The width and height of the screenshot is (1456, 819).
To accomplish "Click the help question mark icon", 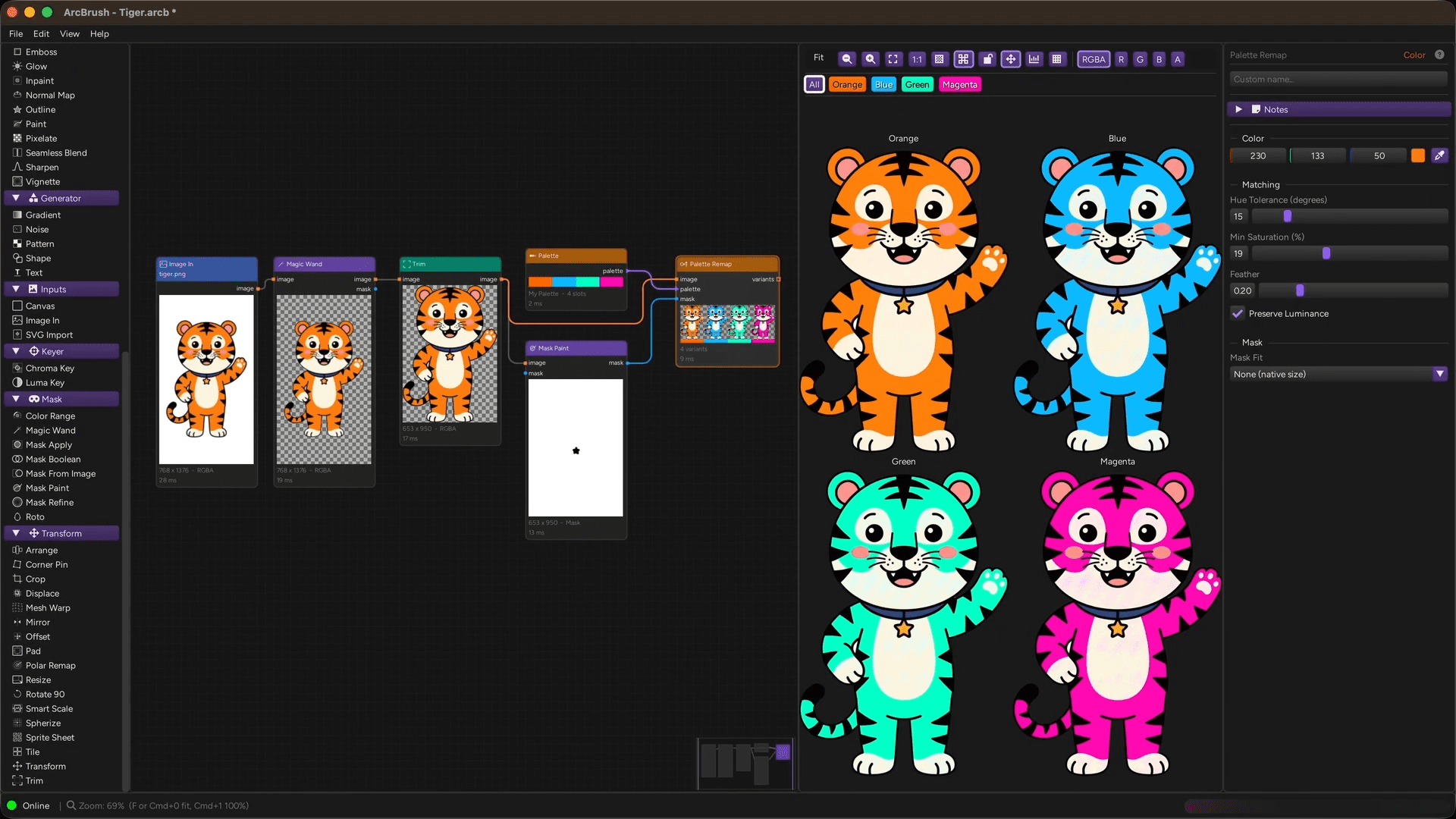I will (1439, 55).
